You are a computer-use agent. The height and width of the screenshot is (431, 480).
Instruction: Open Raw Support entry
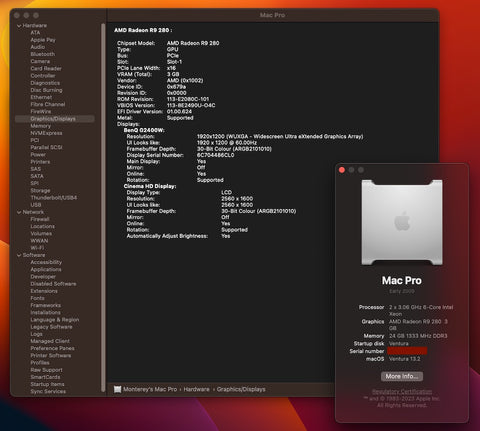tap(46, 370)
